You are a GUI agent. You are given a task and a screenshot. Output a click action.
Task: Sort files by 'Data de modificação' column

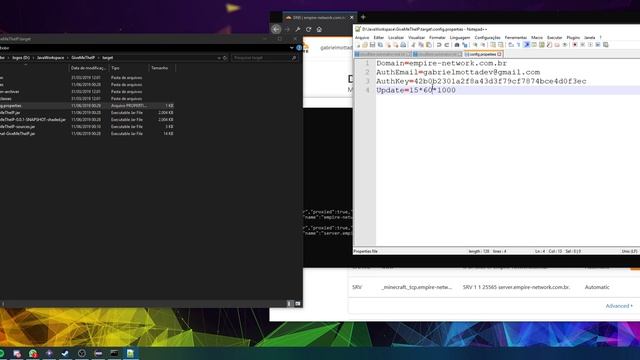coord(89,68)
